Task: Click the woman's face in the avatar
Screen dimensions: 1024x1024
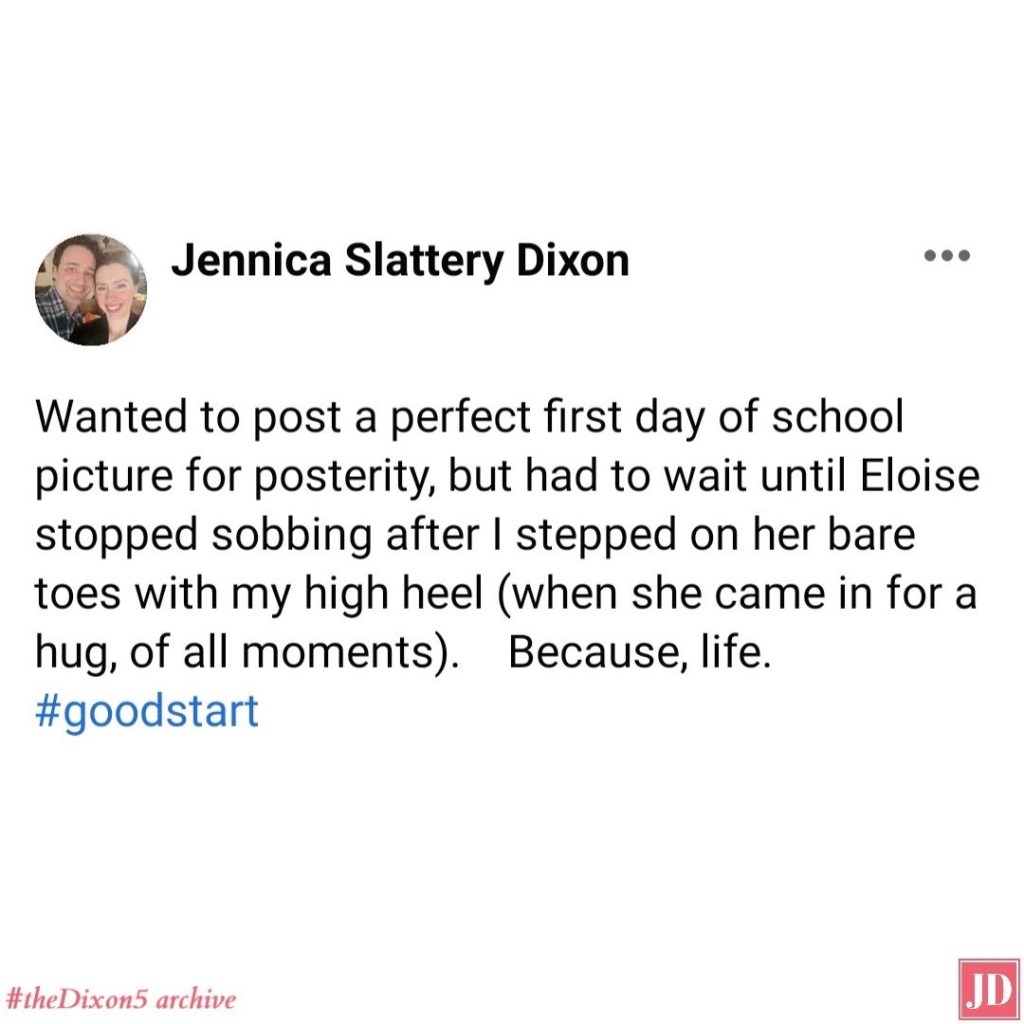Action: coord(112,288)
